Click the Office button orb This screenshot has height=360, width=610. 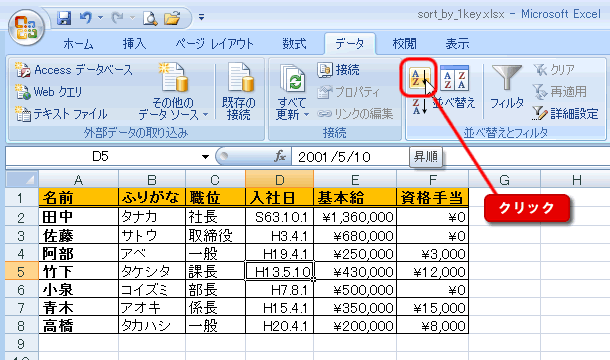pyautogui.click(x=26, y=27)
